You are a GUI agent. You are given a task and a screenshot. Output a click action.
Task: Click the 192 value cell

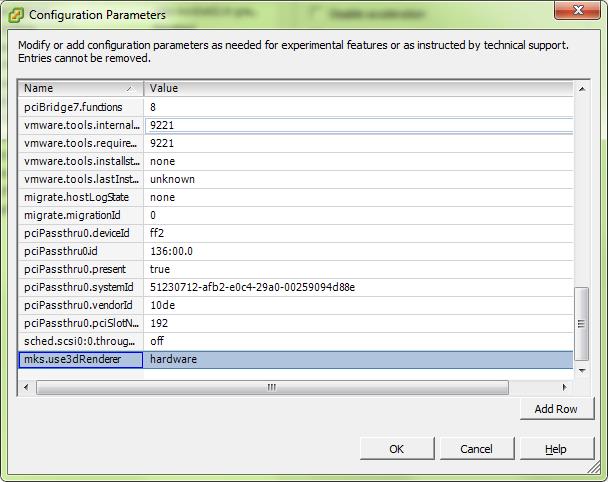click(358, 323)
